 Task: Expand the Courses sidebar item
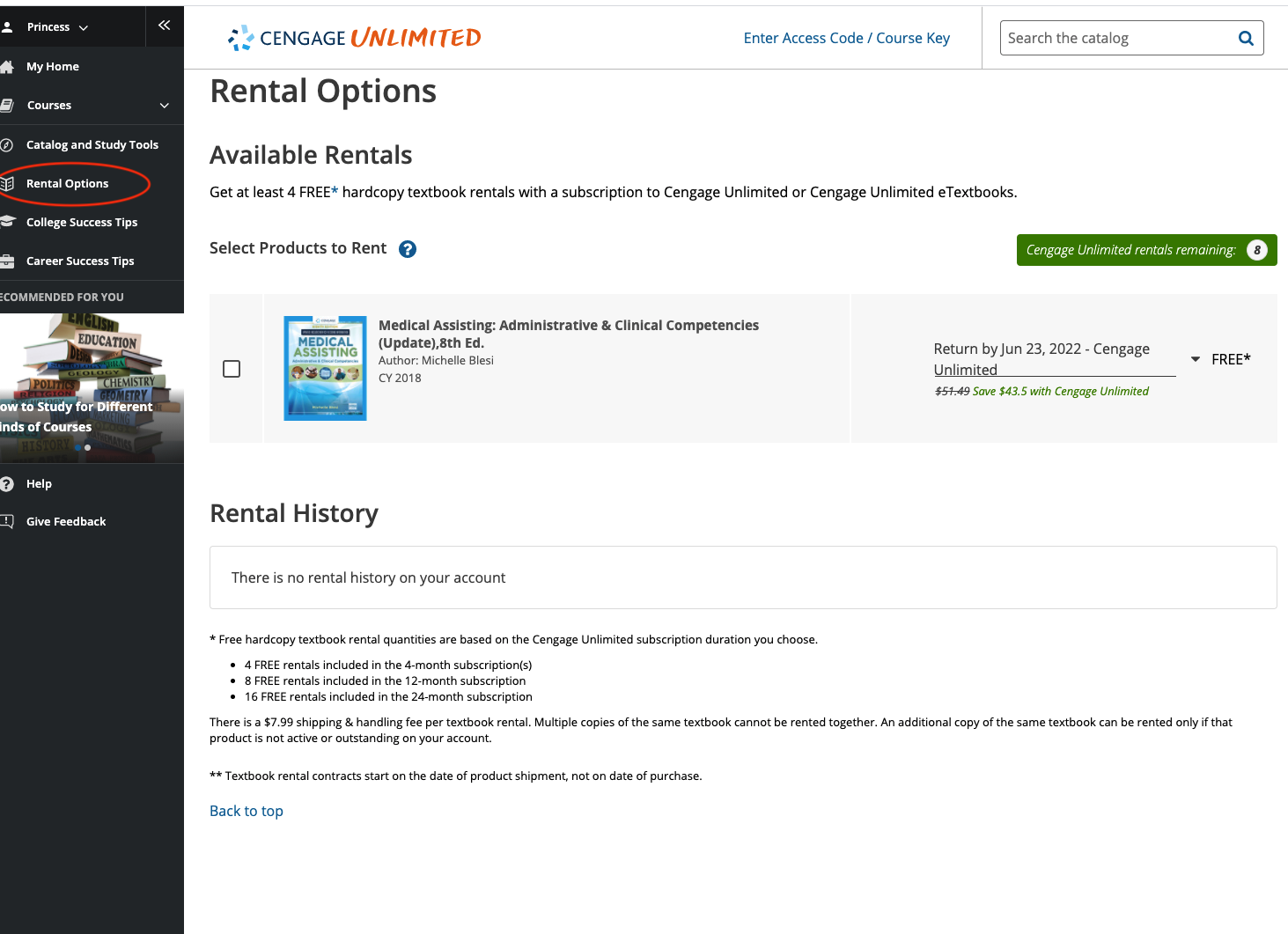pos(164,105)
